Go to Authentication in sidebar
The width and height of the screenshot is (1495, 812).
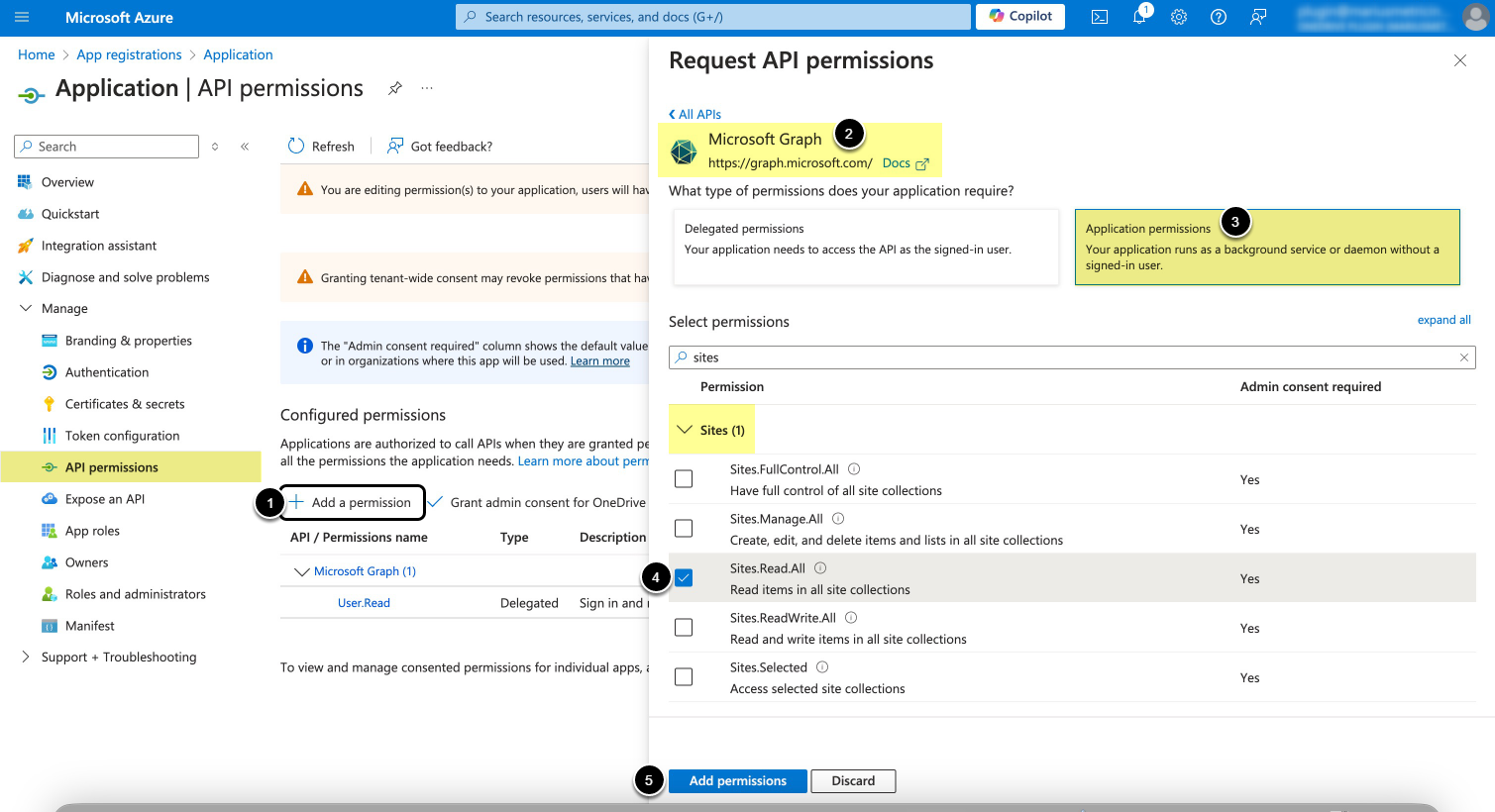pyautogui.click(x=107, y=372)
